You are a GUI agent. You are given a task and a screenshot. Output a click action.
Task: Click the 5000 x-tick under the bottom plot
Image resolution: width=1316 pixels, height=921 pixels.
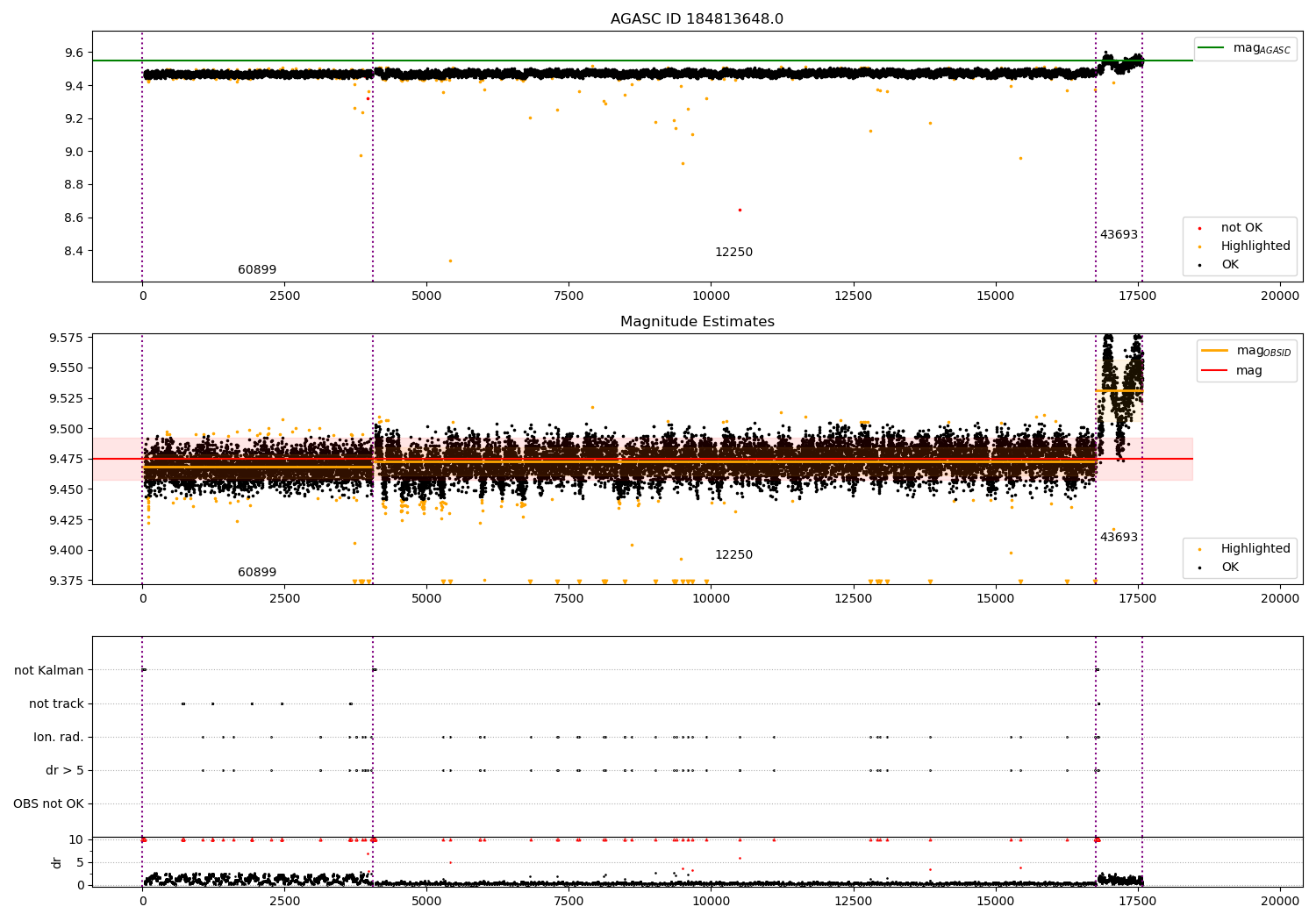pos(426,901)
